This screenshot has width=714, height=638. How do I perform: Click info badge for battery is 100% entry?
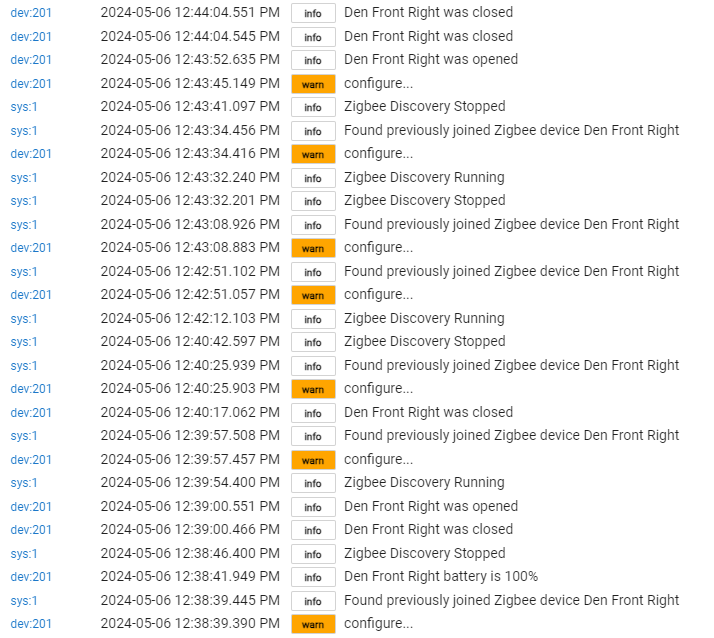pyautogui.click(x=313, y=577)
